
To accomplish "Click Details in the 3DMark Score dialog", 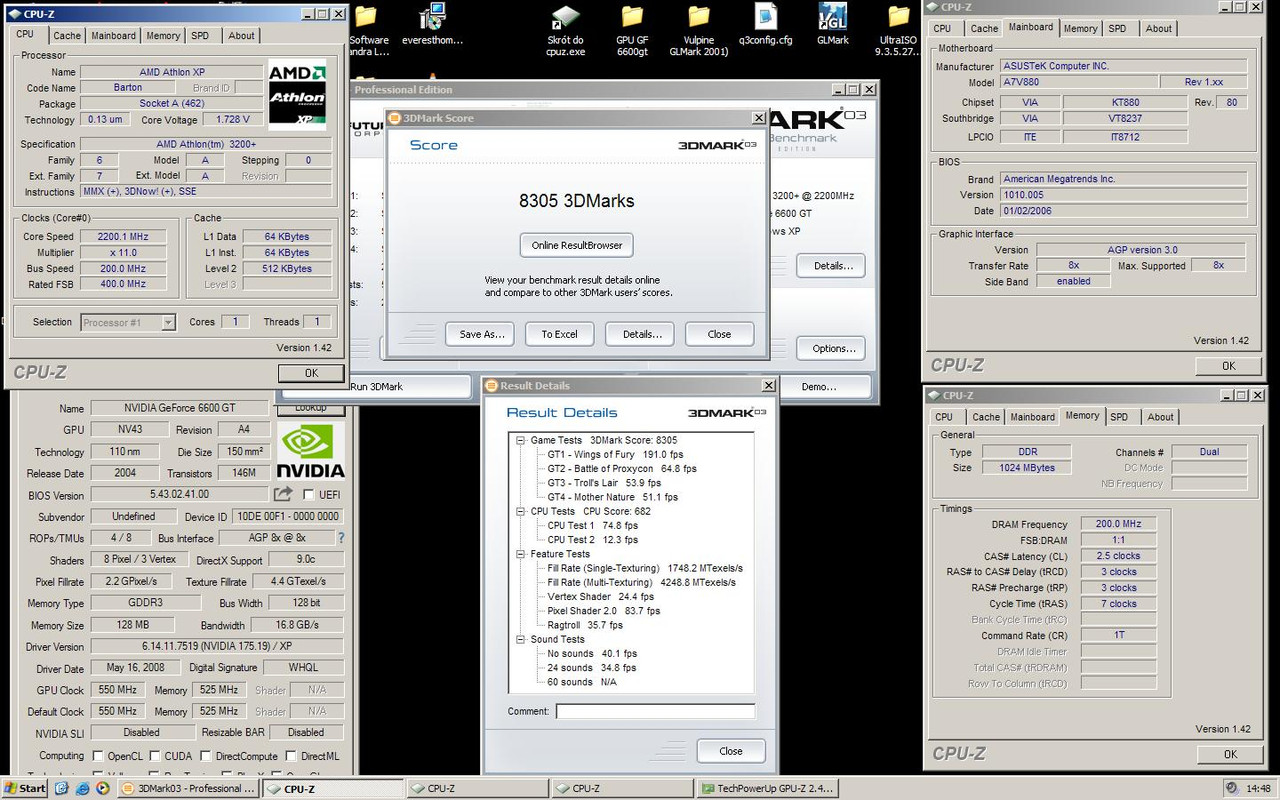I will coord(640,334).
